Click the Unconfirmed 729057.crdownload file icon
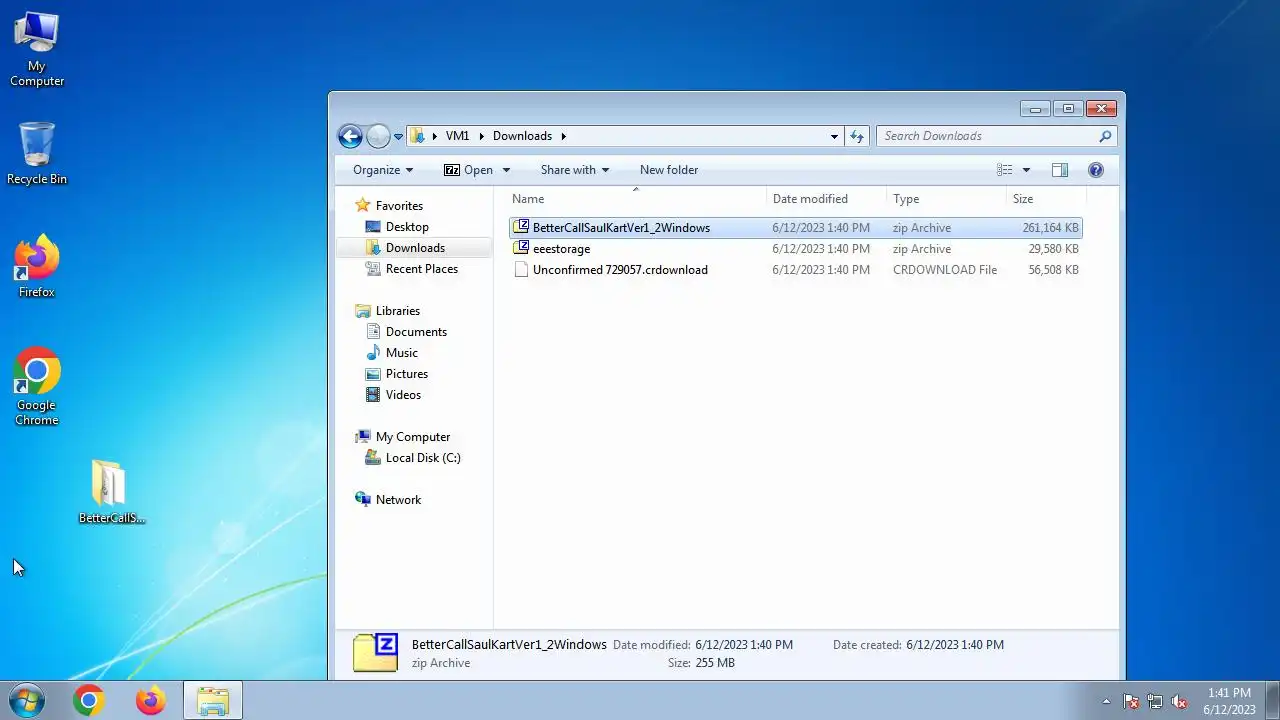This screenshot has height=720, width=1280. click(x=520, y=269)
